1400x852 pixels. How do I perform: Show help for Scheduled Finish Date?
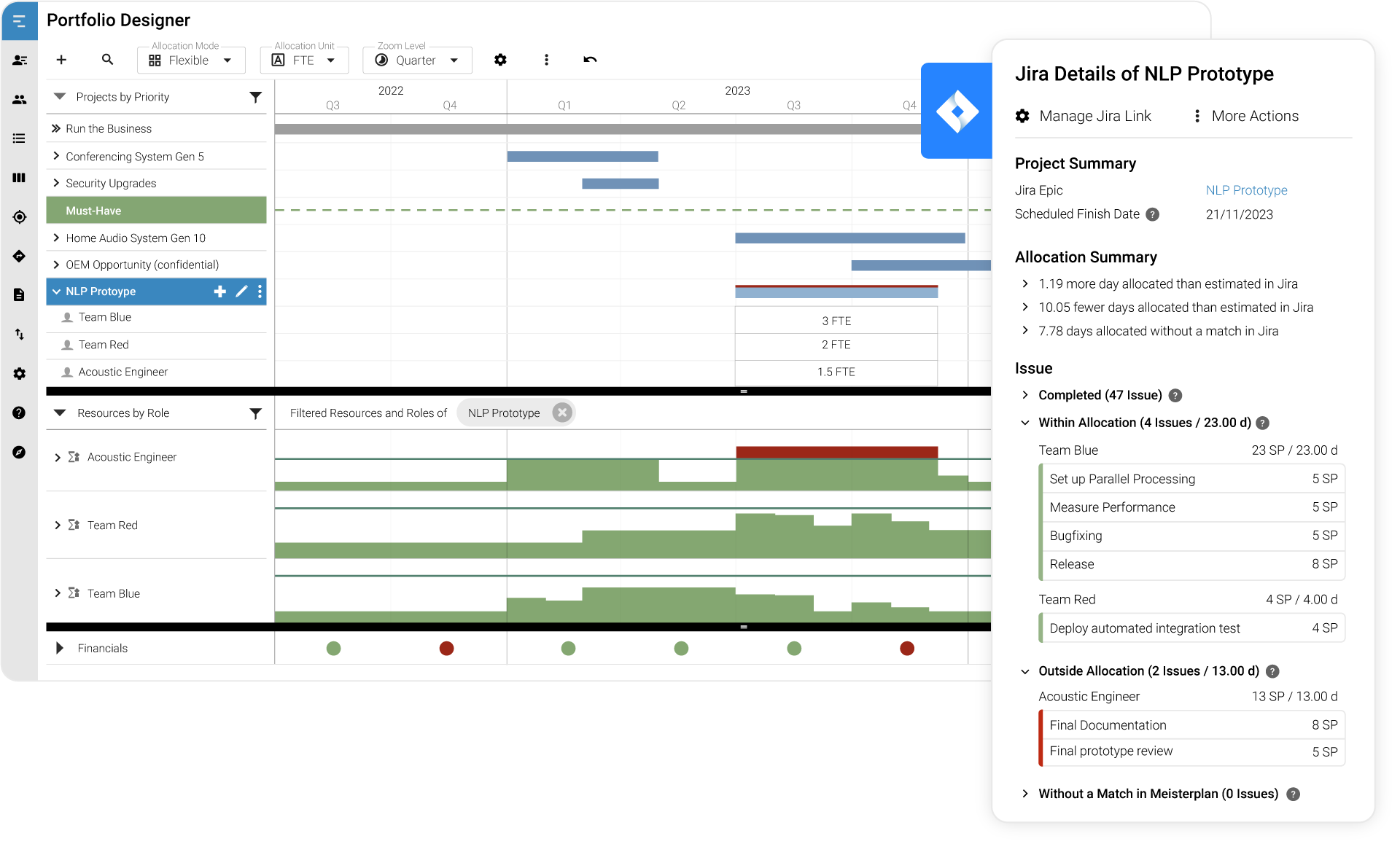click(x=1152, y=214)
